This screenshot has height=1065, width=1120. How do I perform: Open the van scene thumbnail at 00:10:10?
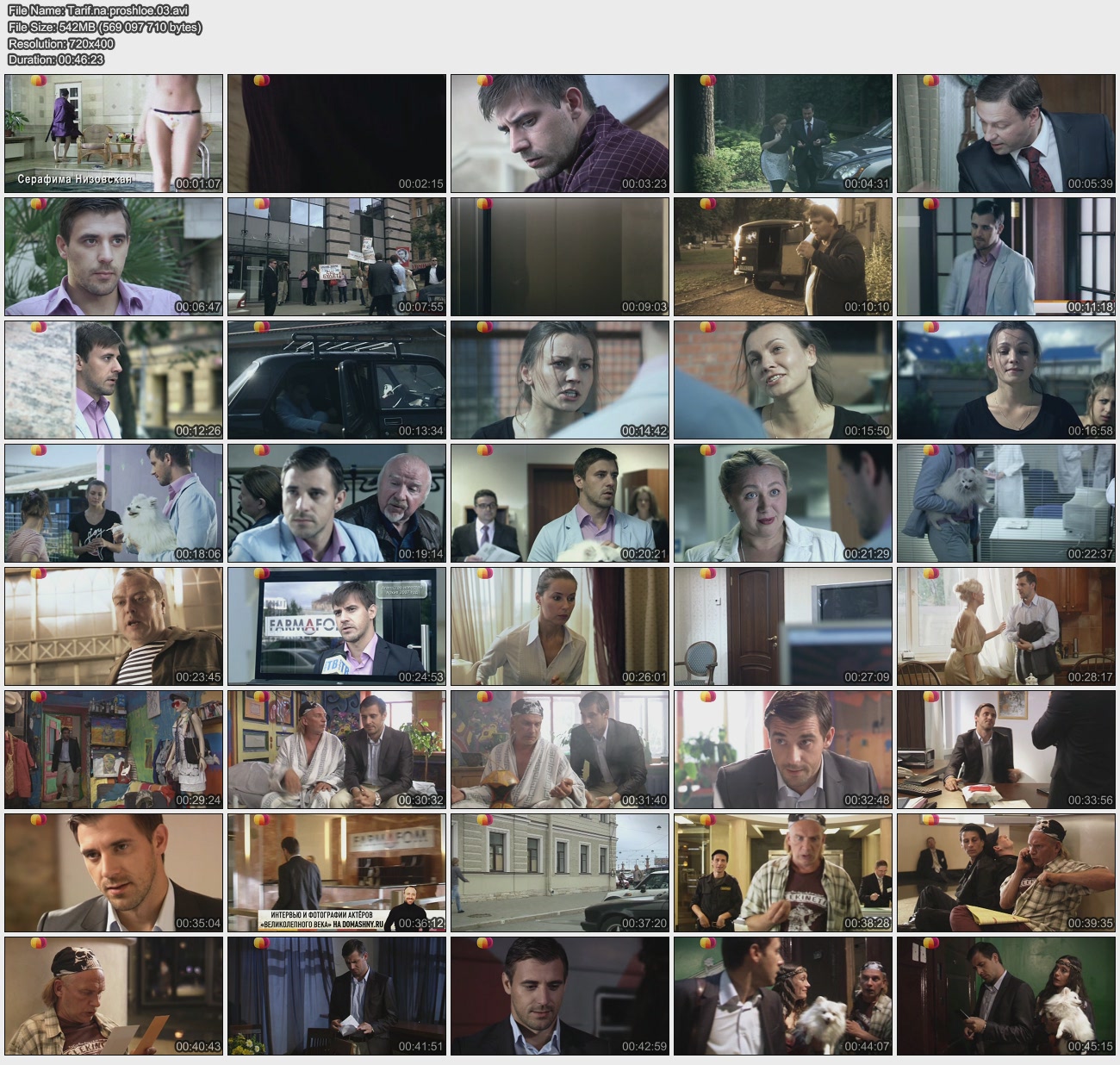point(782,257)
